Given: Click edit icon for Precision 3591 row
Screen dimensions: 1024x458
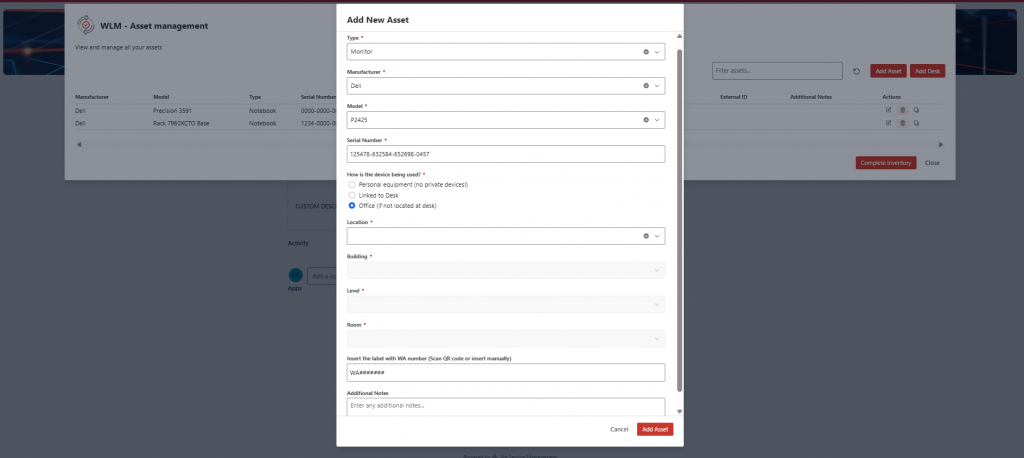Looking at the screenshot, I should point(888,110).
